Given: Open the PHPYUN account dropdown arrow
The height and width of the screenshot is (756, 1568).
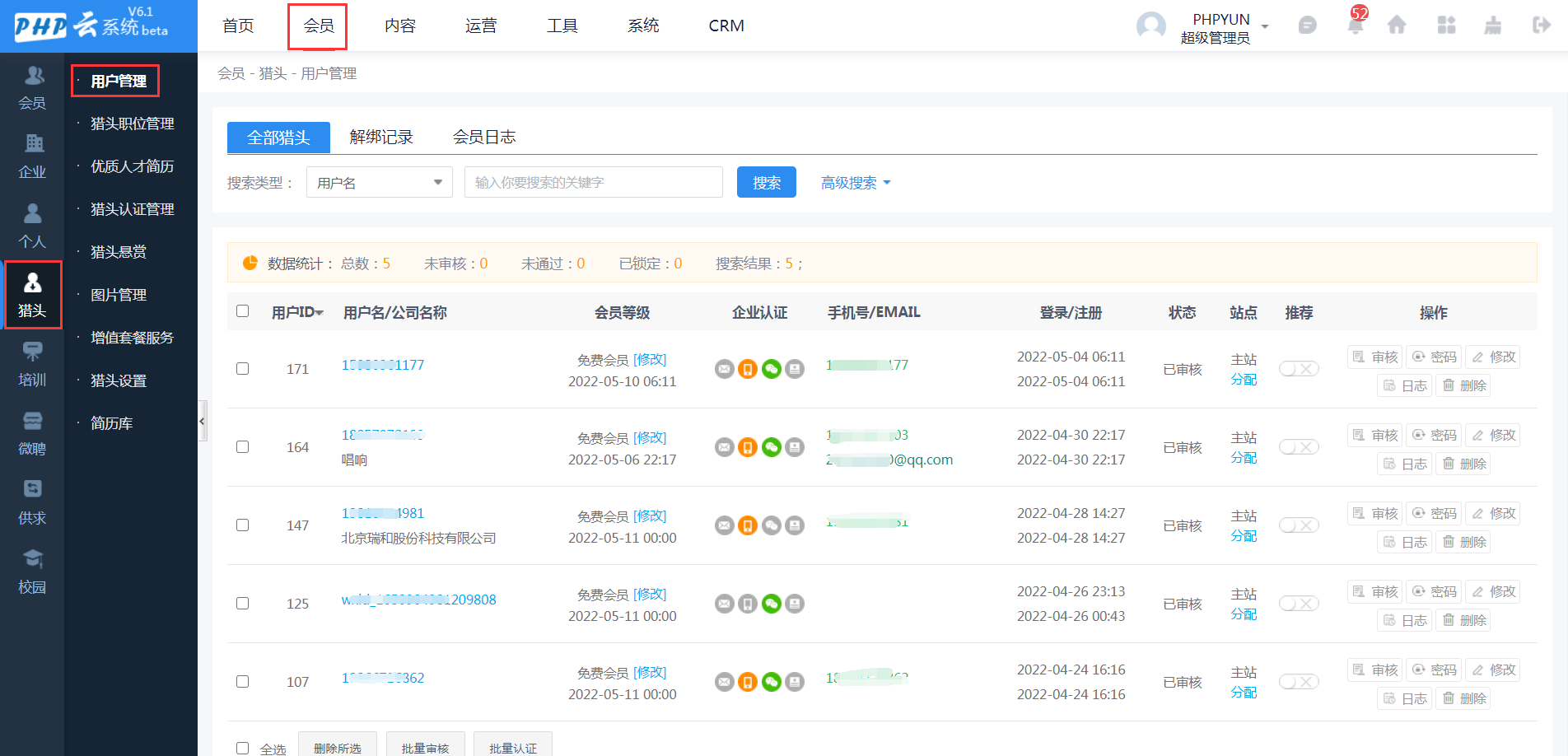Looking at the screenshot, I should (x=1265, y=26).
